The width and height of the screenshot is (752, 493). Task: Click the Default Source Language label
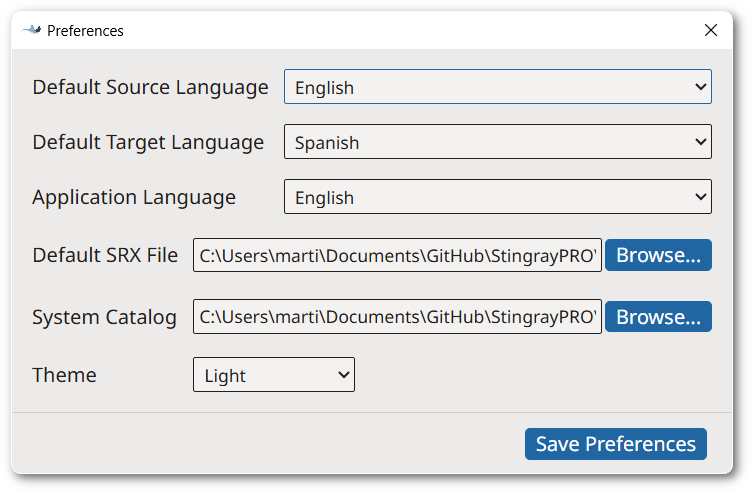150,88
